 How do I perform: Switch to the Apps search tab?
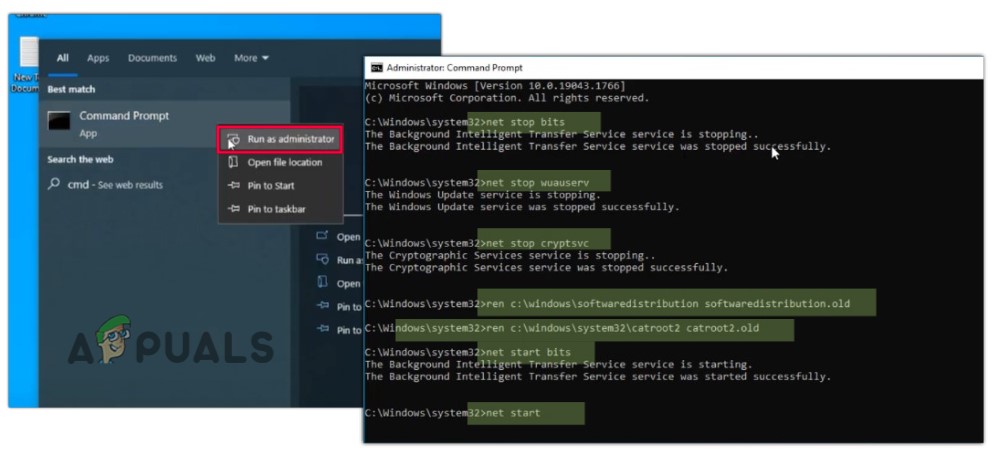98,58
